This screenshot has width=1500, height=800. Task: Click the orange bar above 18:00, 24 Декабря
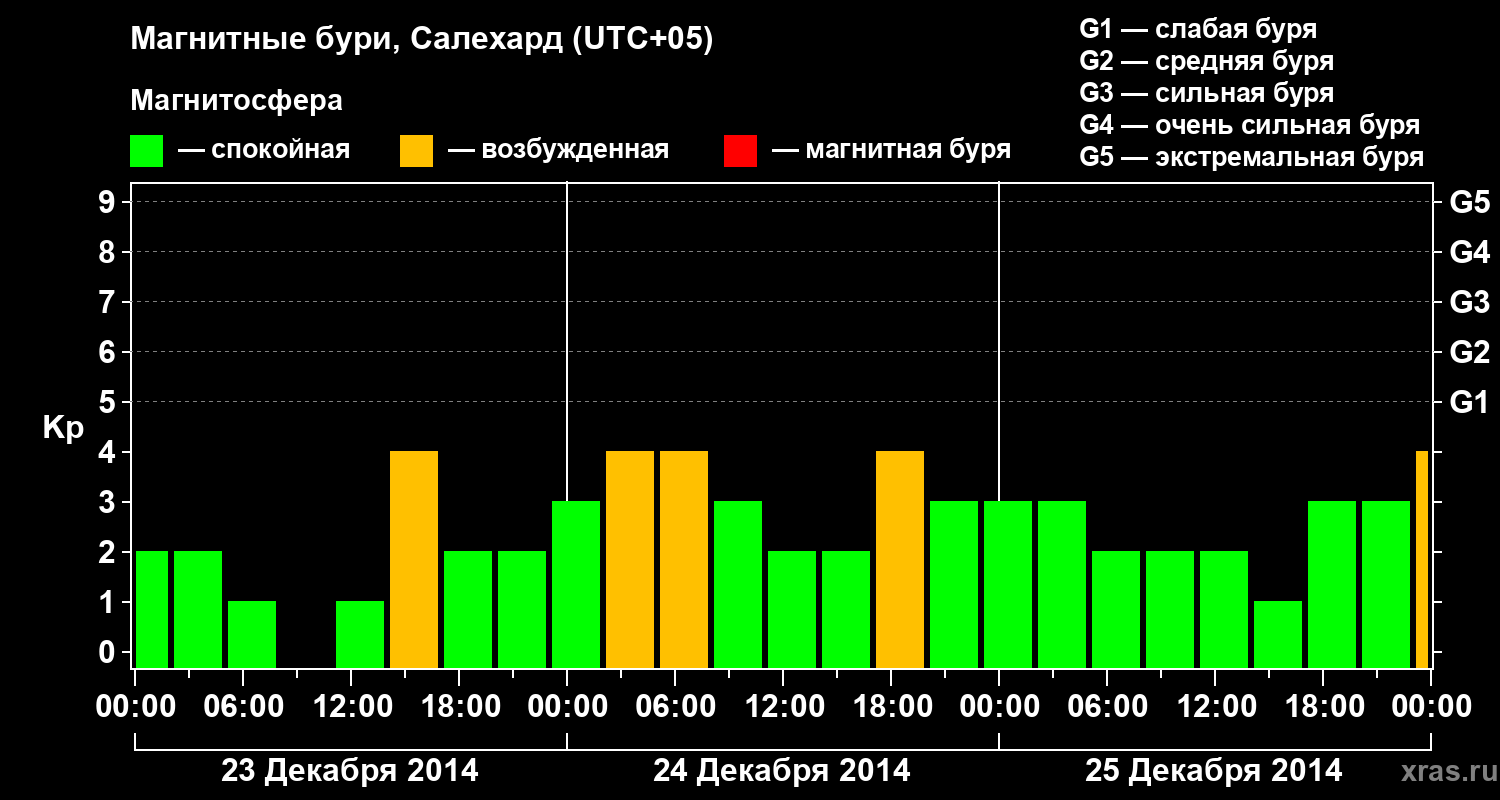point(900,559)
